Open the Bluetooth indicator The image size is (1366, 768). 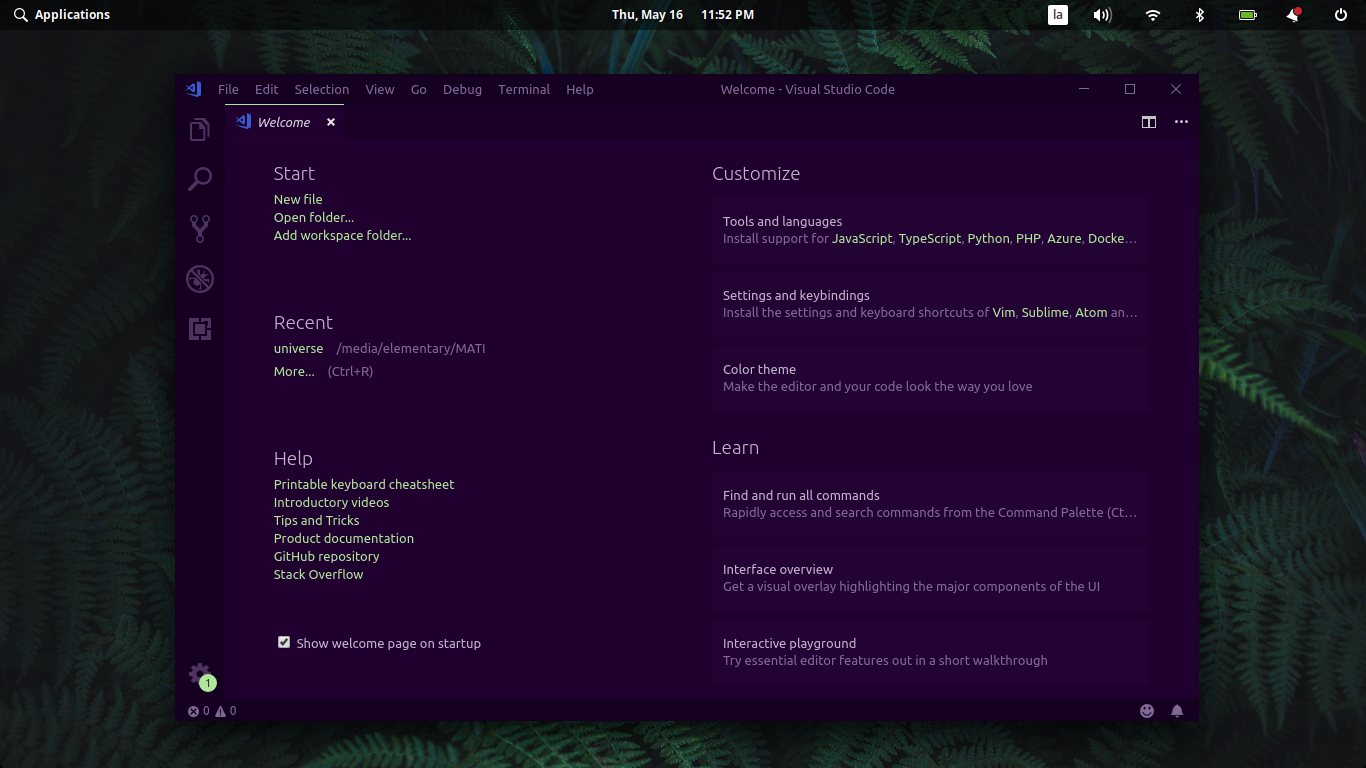tap(1200, 15)
